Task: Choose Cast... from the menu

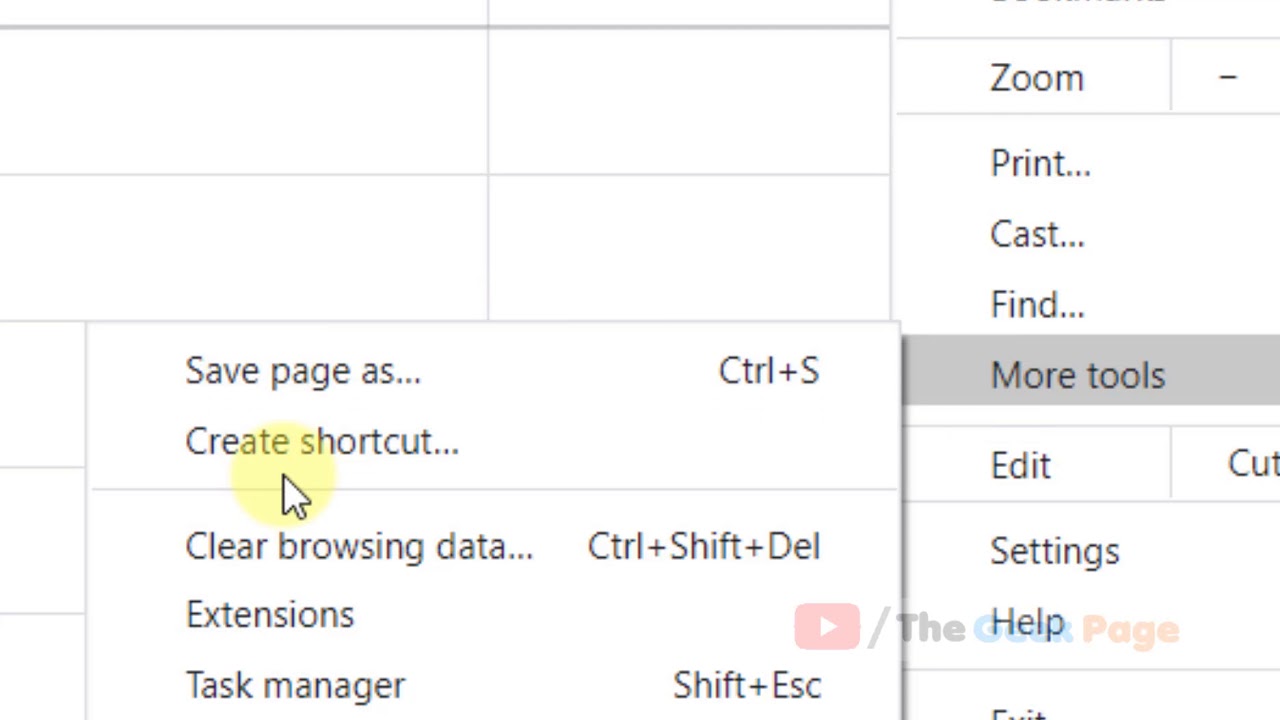Action: (1037, 234)
